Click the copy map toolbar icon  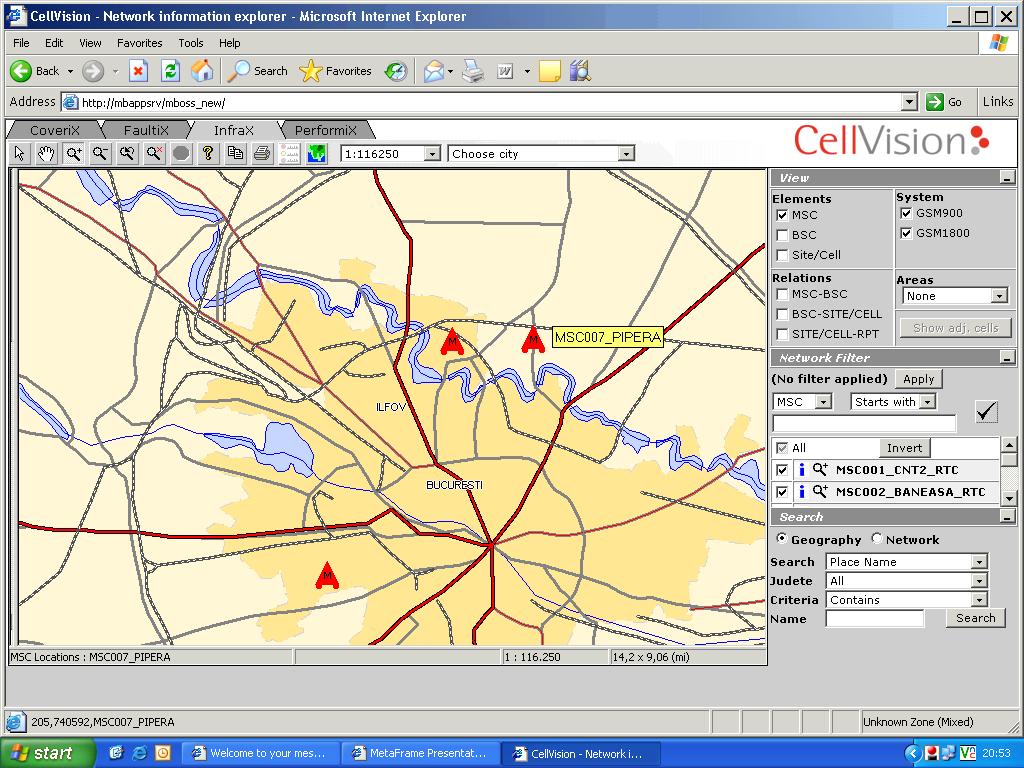click(235, 153)
